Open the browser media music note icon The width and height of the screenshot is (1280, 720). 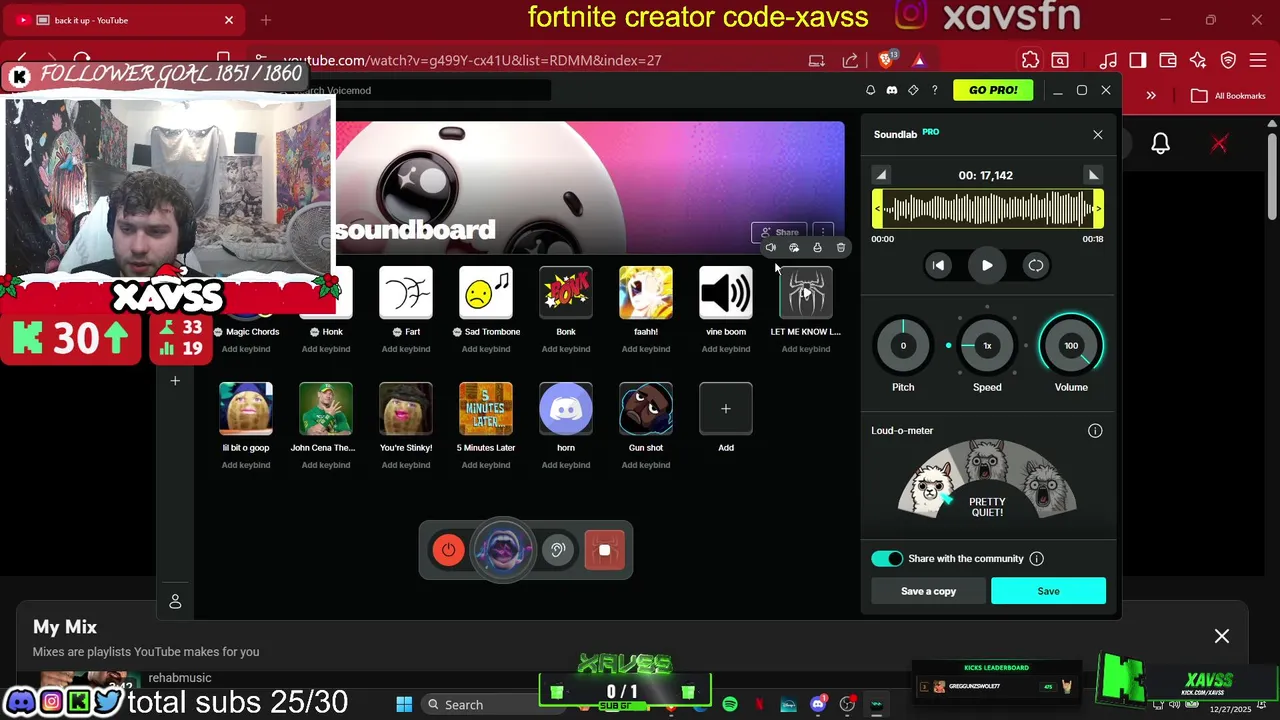pos(1108,60)
